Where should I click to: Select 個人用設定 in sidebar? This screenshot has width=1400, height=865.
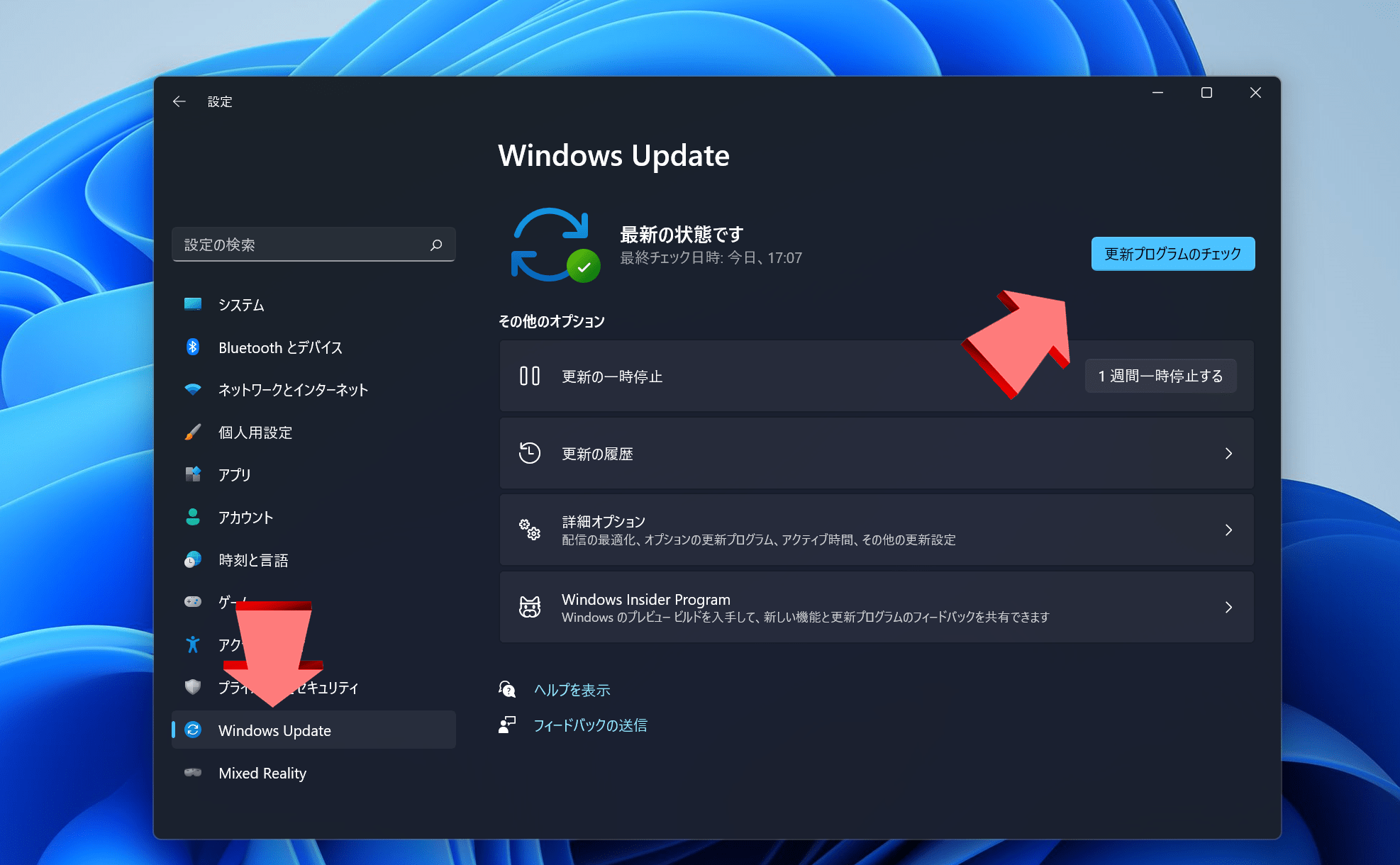(x=313, y=432)
